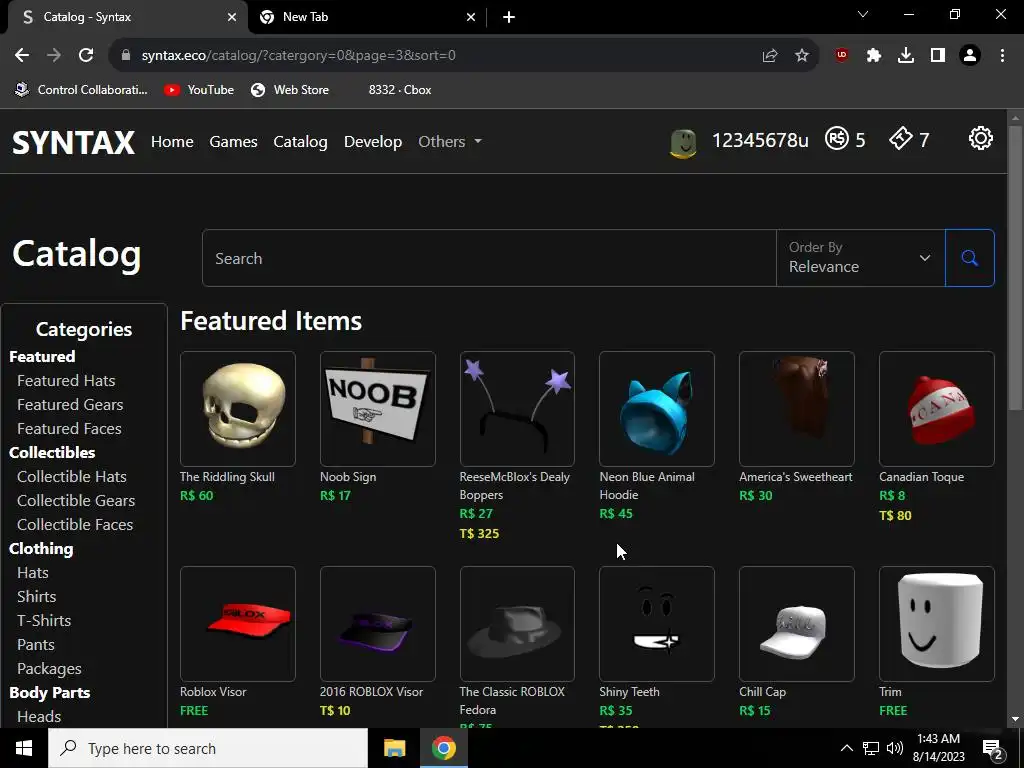
Task: Toggle the Chrome side panel icon
Action: coord(938,56)
